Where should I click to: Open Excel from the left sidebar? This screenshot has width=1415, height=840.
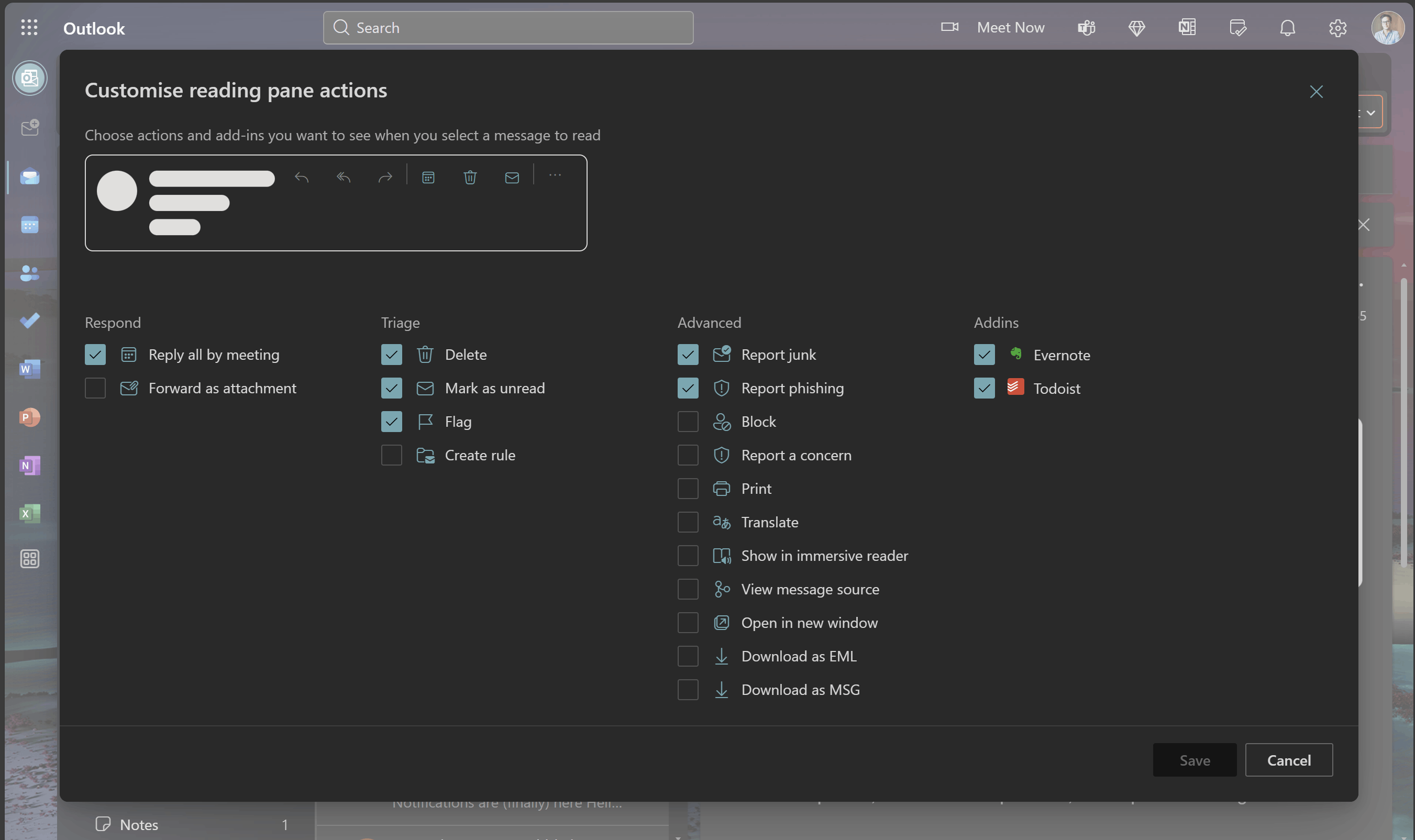[29, 513]
